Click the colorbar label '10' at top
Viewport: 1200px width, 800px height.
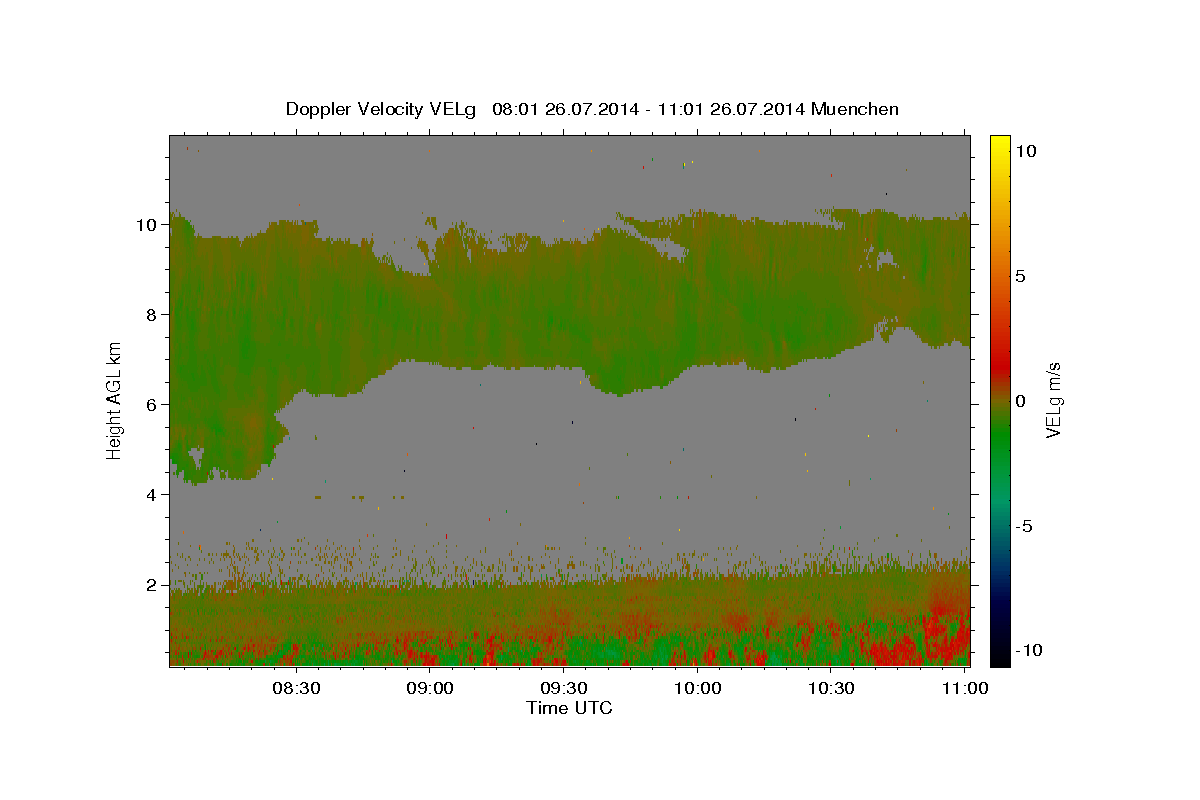1025,150
